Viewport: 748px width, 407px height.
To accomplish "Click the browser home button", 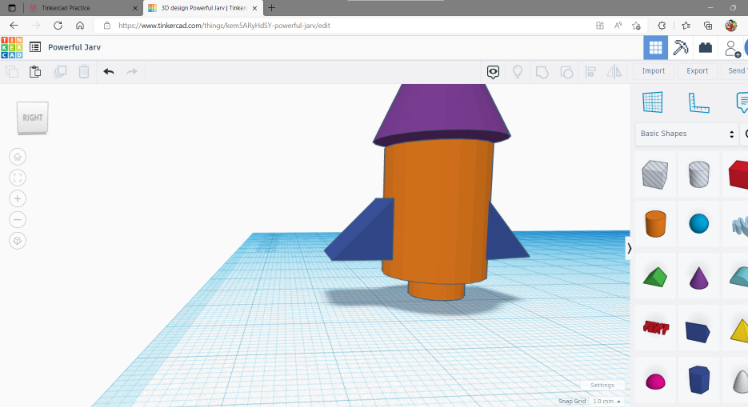I will (x=80, y=25).
